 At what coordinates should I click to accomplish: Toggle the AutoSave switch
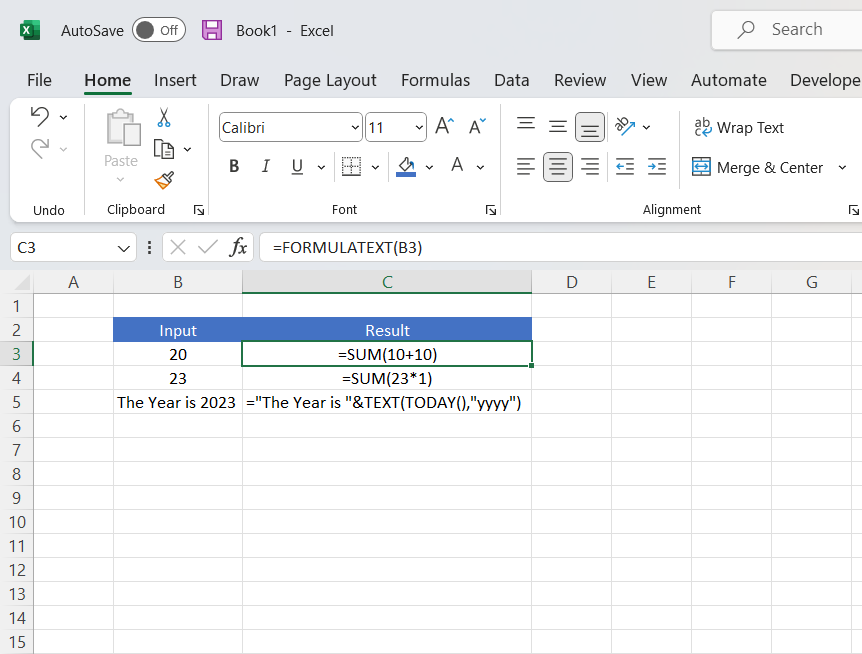pos(159,30)
